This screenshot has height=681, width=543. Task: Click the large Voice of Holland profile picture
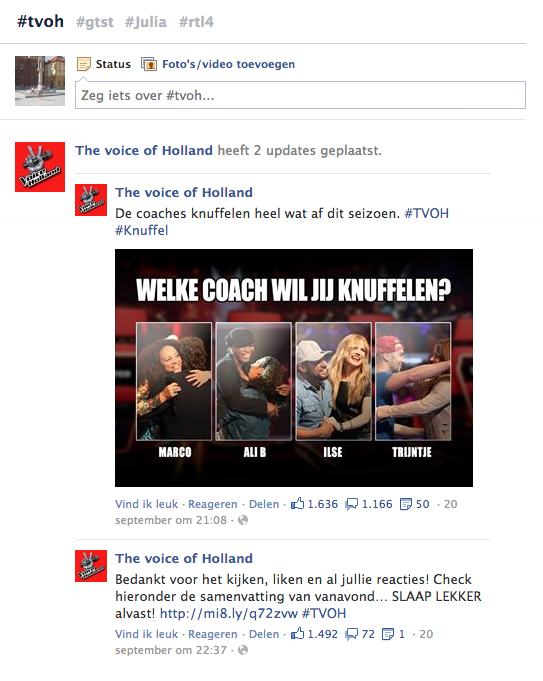(x=40, y=167)
